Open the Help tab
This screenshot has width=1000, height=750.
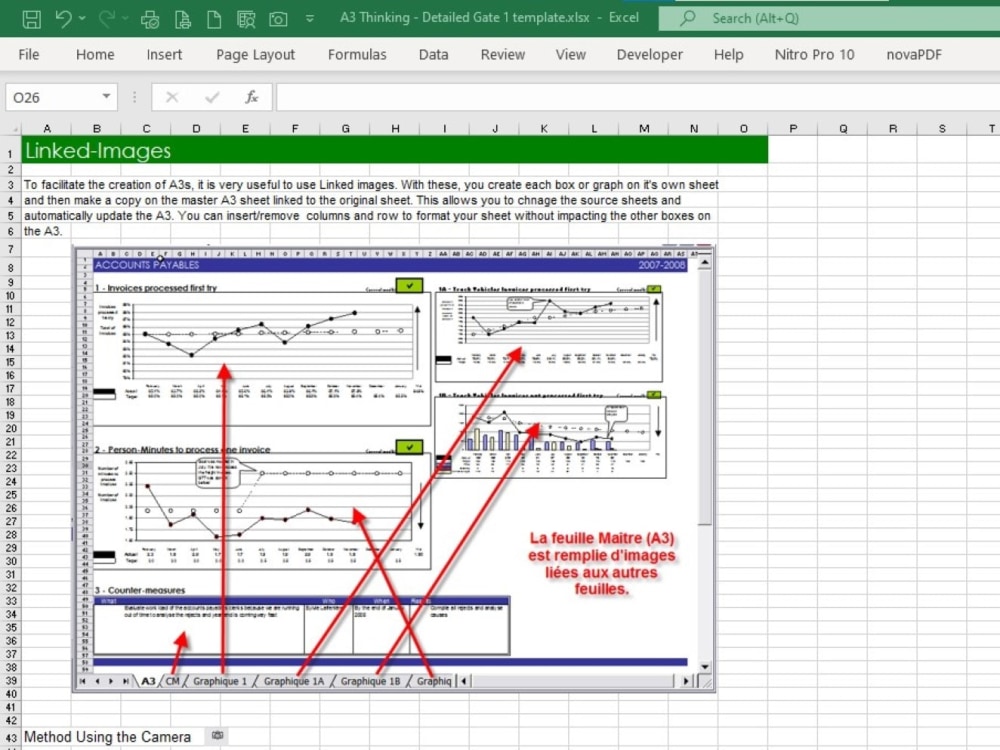point(728,55)
